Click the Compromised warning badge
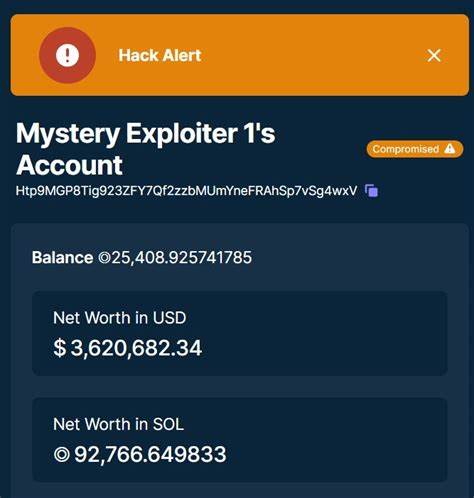This screenshot has height=498, width=474. [x=415, y=149]
